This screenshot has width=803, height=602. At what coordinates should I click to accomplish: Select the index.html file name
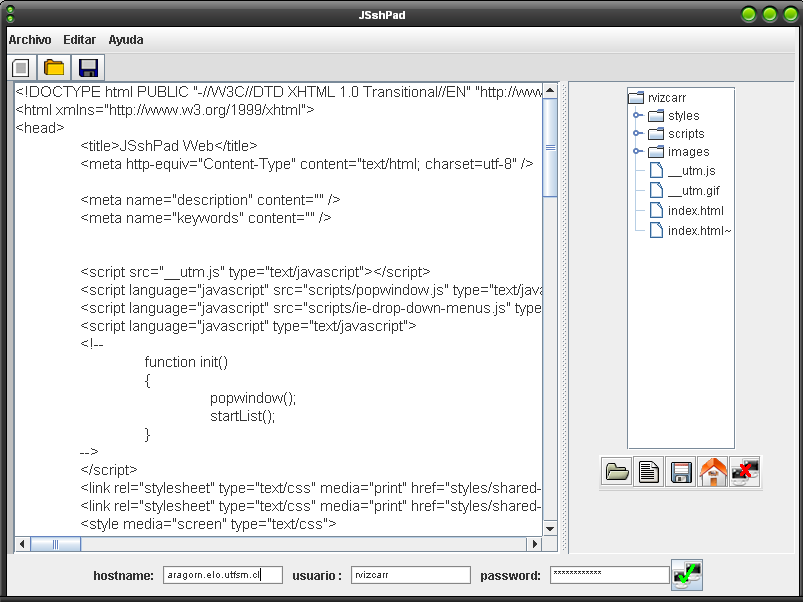tap(696, 210)
